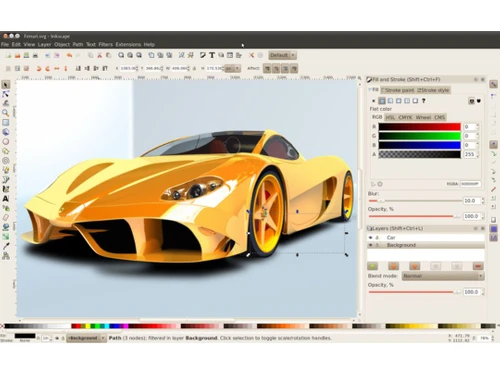Toggle width-height lock icon
The width and height of the screenshot is (500, 375).
coord(194,68)
